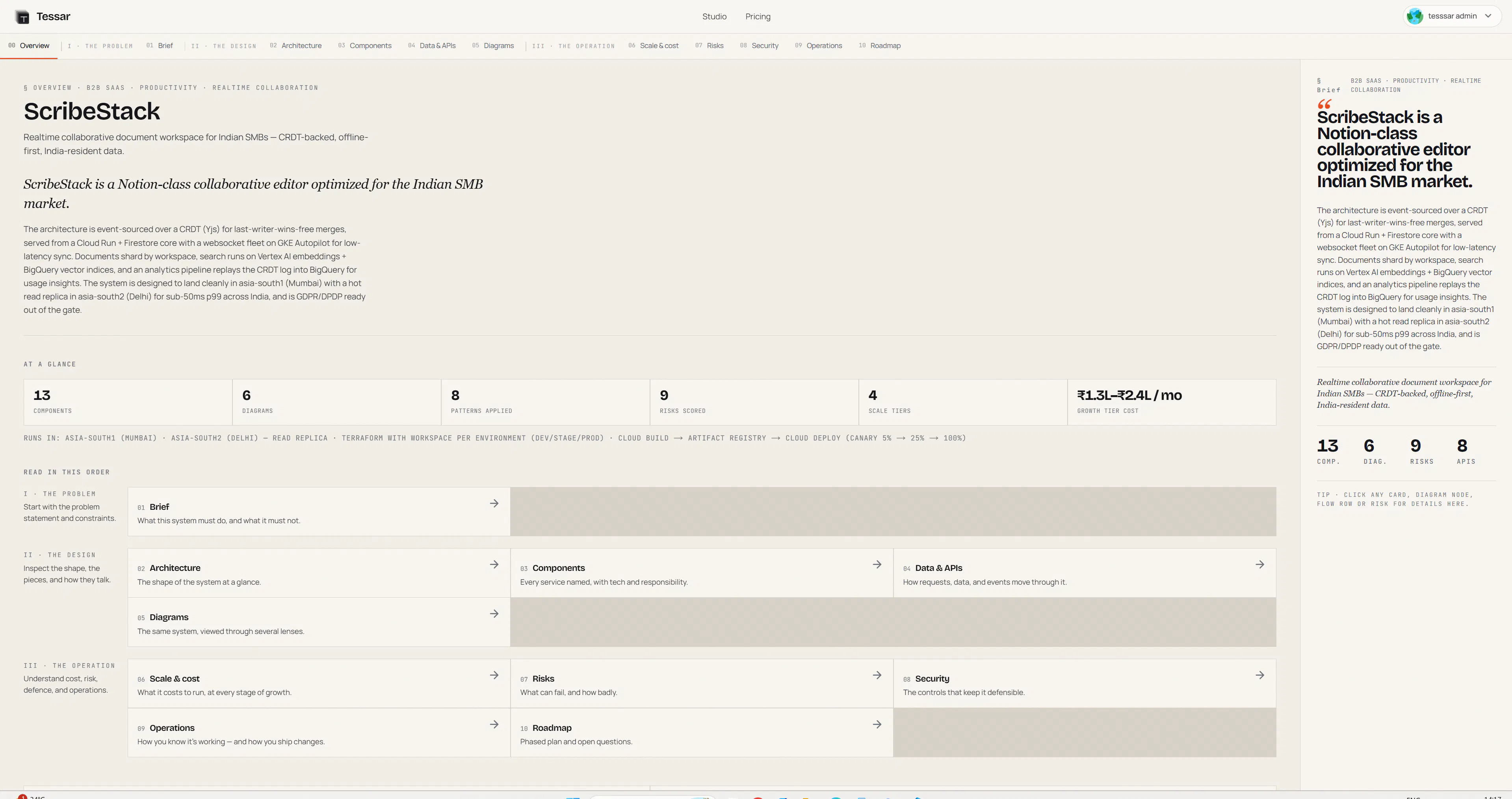Image resolution: width=1512 pixels, height=799 pixels.
Task: Click the arrow on the Brief card
Action: [494, 504]
